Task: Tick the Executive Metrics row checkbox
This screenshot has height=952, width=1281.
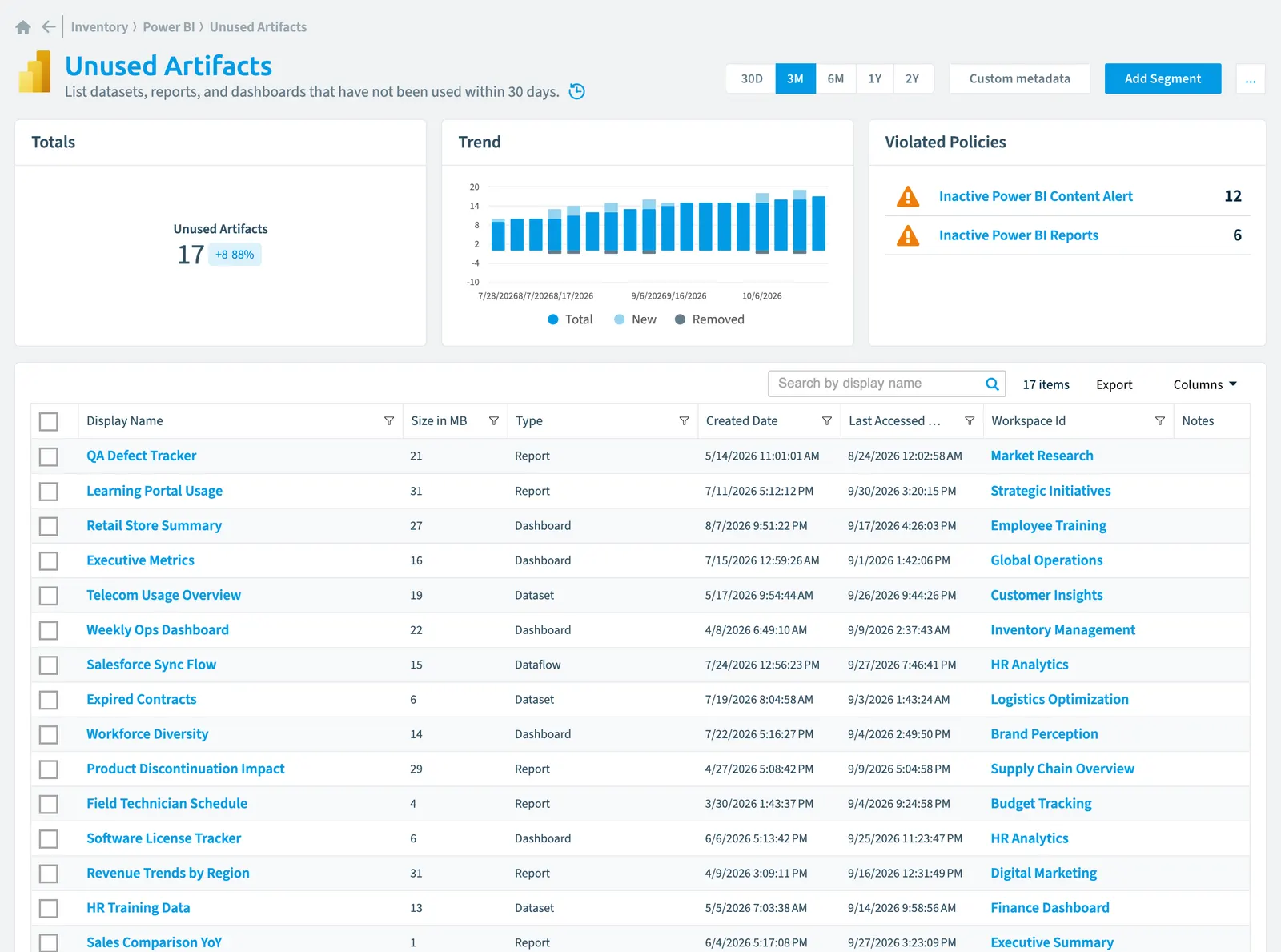Action: pyautogui.click(x=49, y=560)
